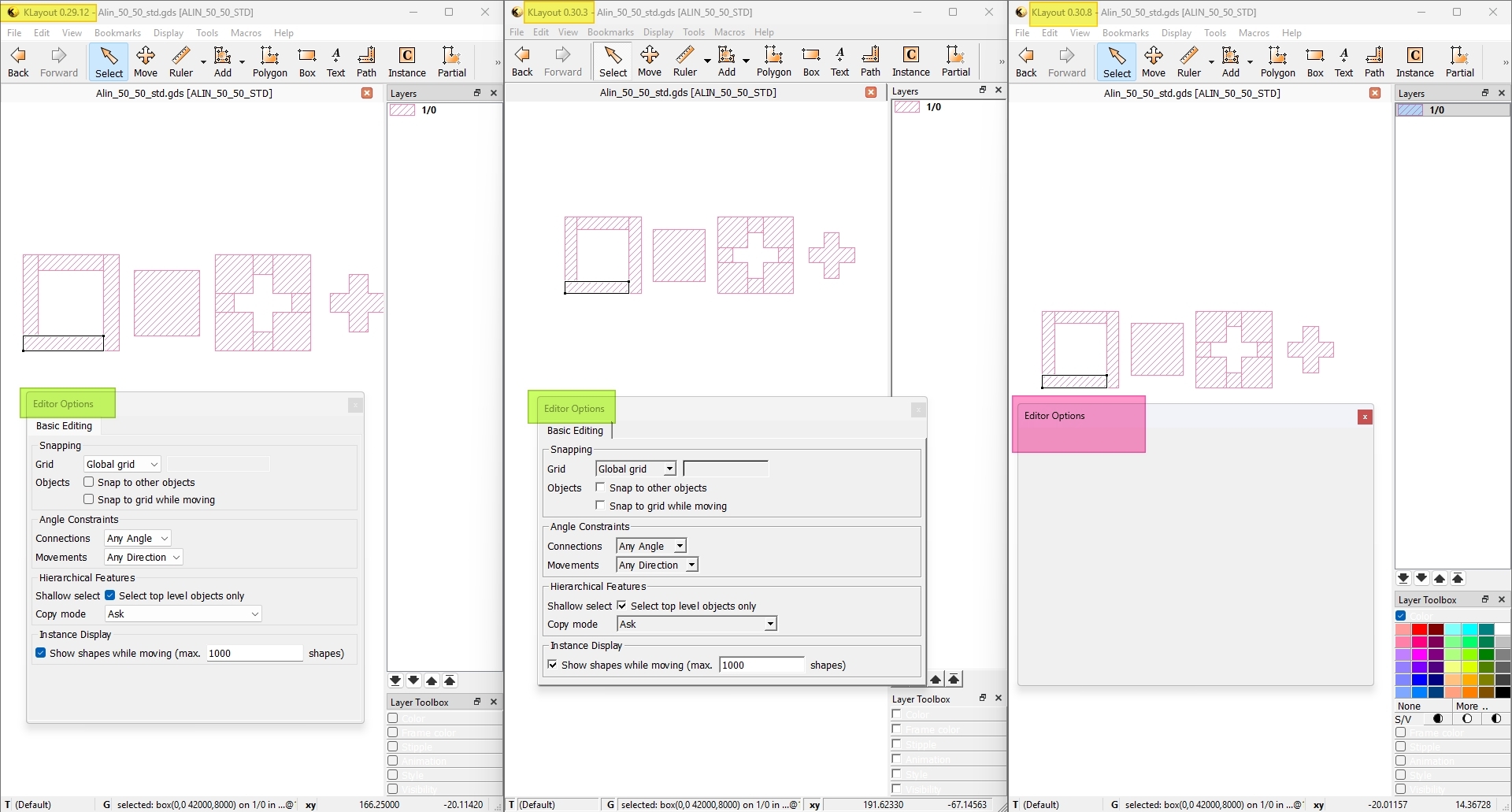Click 'None' under the KLayout 0.30.8 color palette

pyautogui.click(x=1409, y=706)
